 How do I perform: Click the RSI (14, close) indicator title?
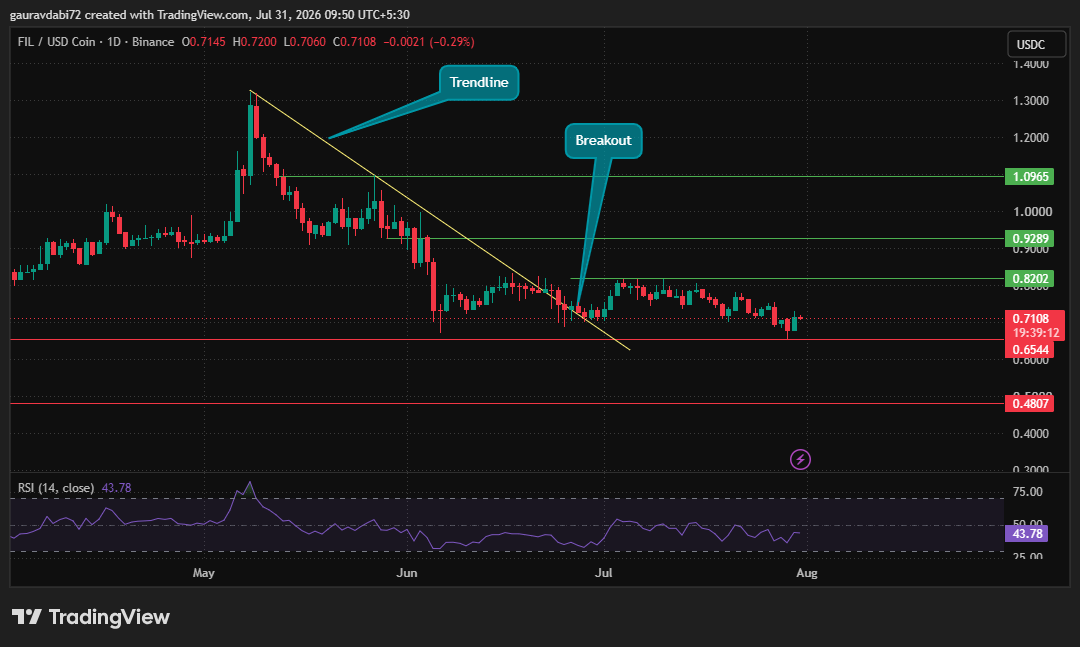[56, 488]
